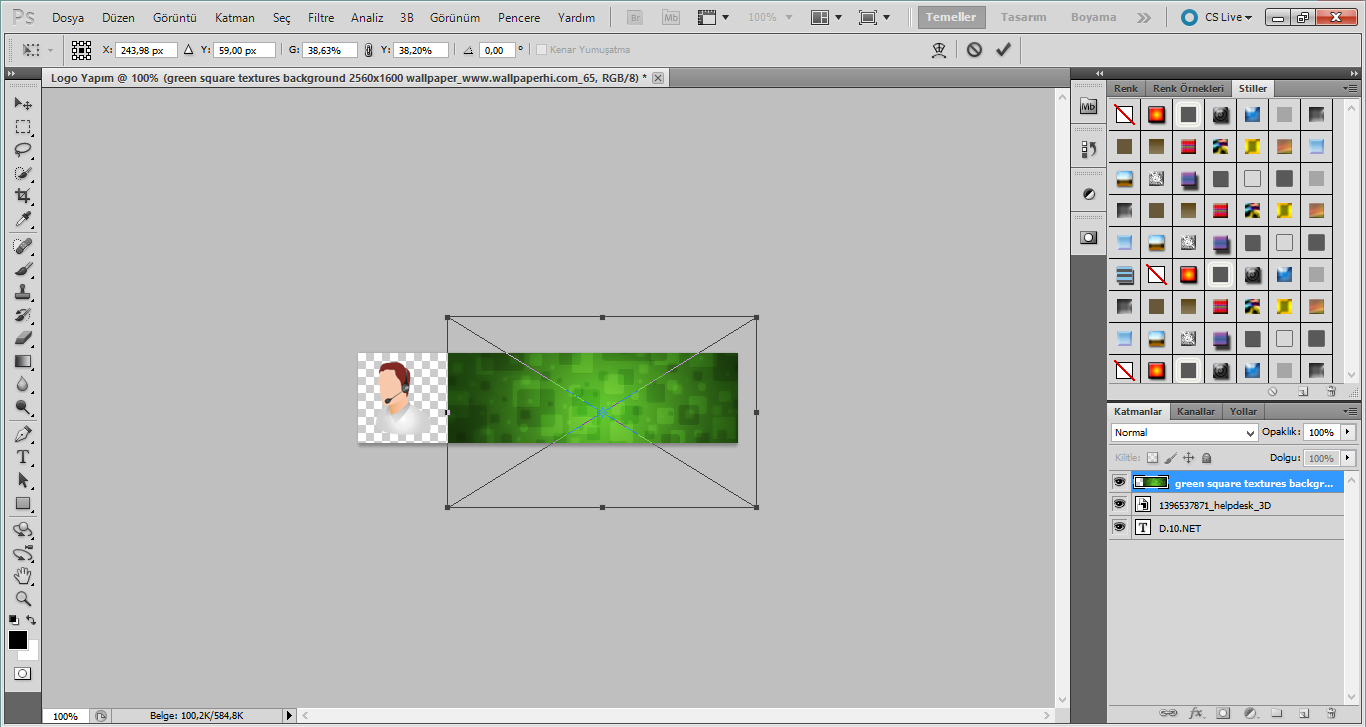Select the Gradient tool
Viewport: 1366px width, 727px height.
point(23,361)
